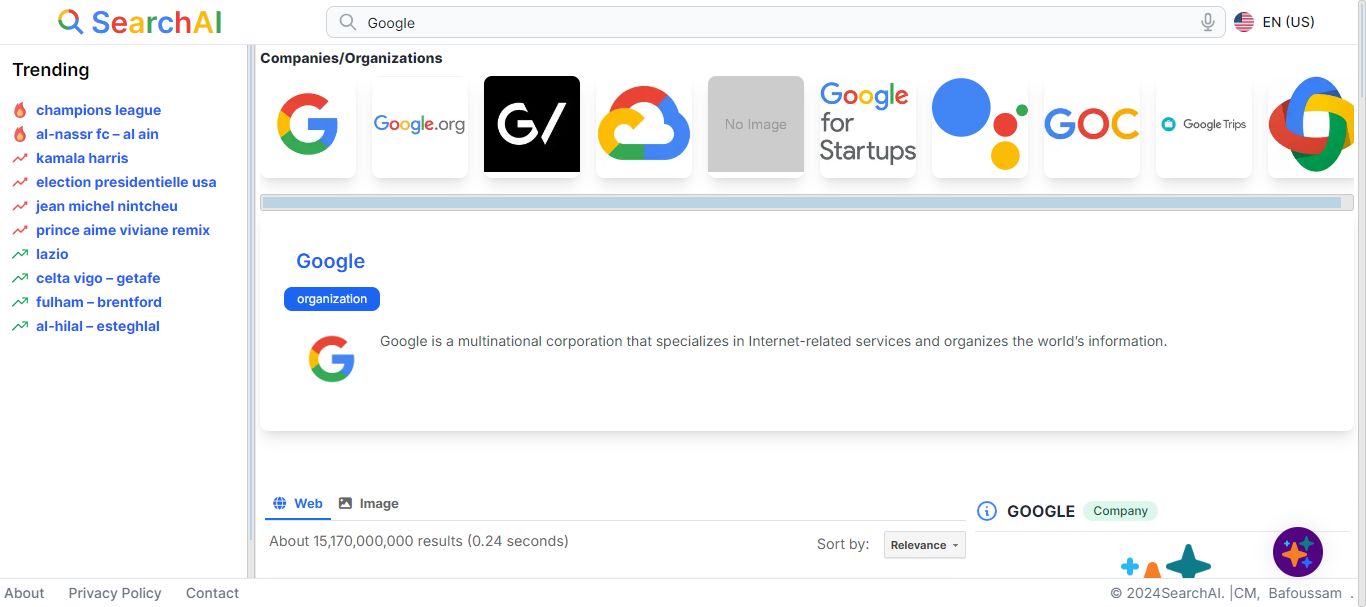Viewport: 1366px width, 607px height.
Task: Open the EN (US) language selector
Action: tap(1275, 22)
